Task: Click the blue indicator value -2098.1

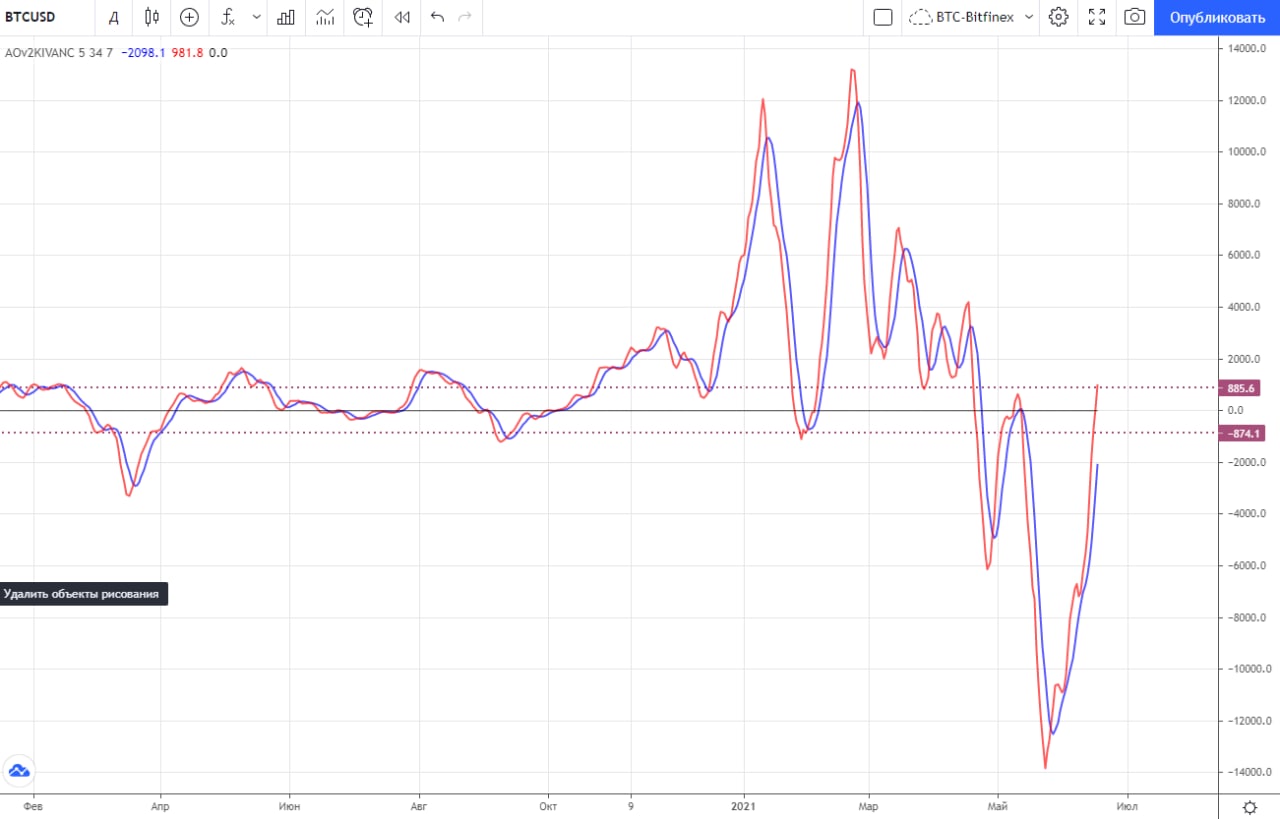Action: [143, 53]
